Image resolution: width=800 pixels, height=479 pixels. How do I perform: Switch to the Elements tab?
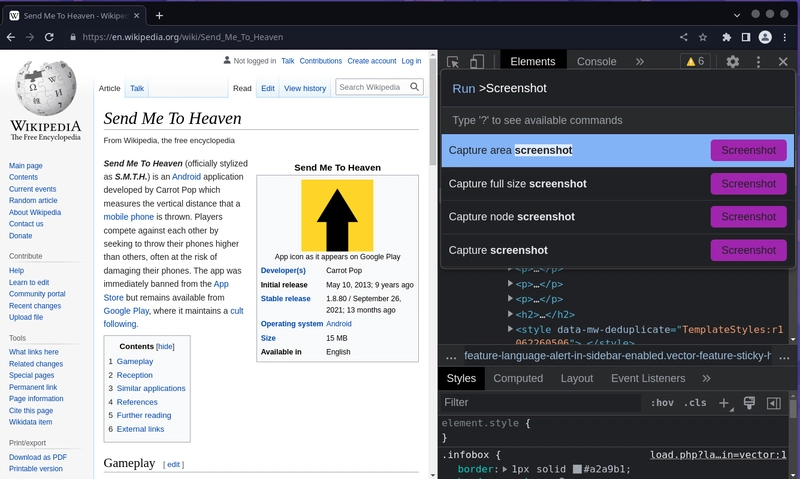(533, 61)
